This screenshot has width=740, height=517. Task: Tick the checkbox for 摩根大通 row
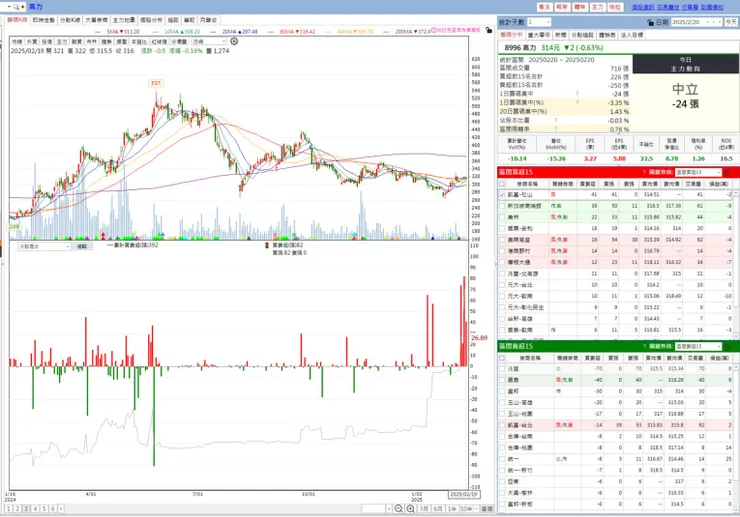502,263
